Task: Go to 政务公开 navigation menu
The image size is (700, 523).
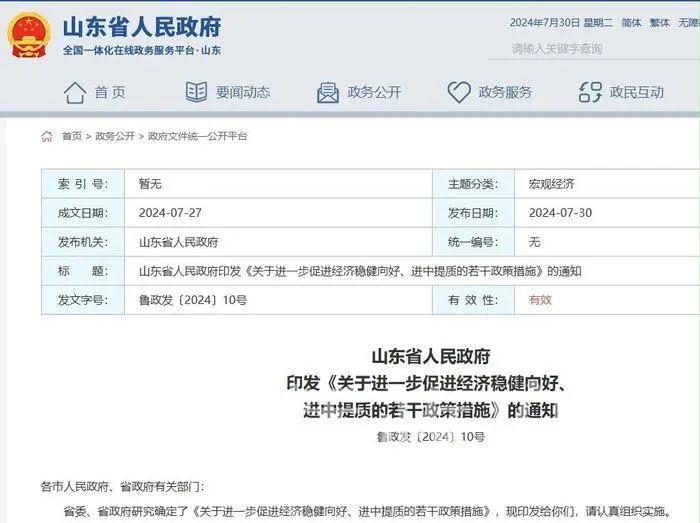Action: (x=374, y=92)
